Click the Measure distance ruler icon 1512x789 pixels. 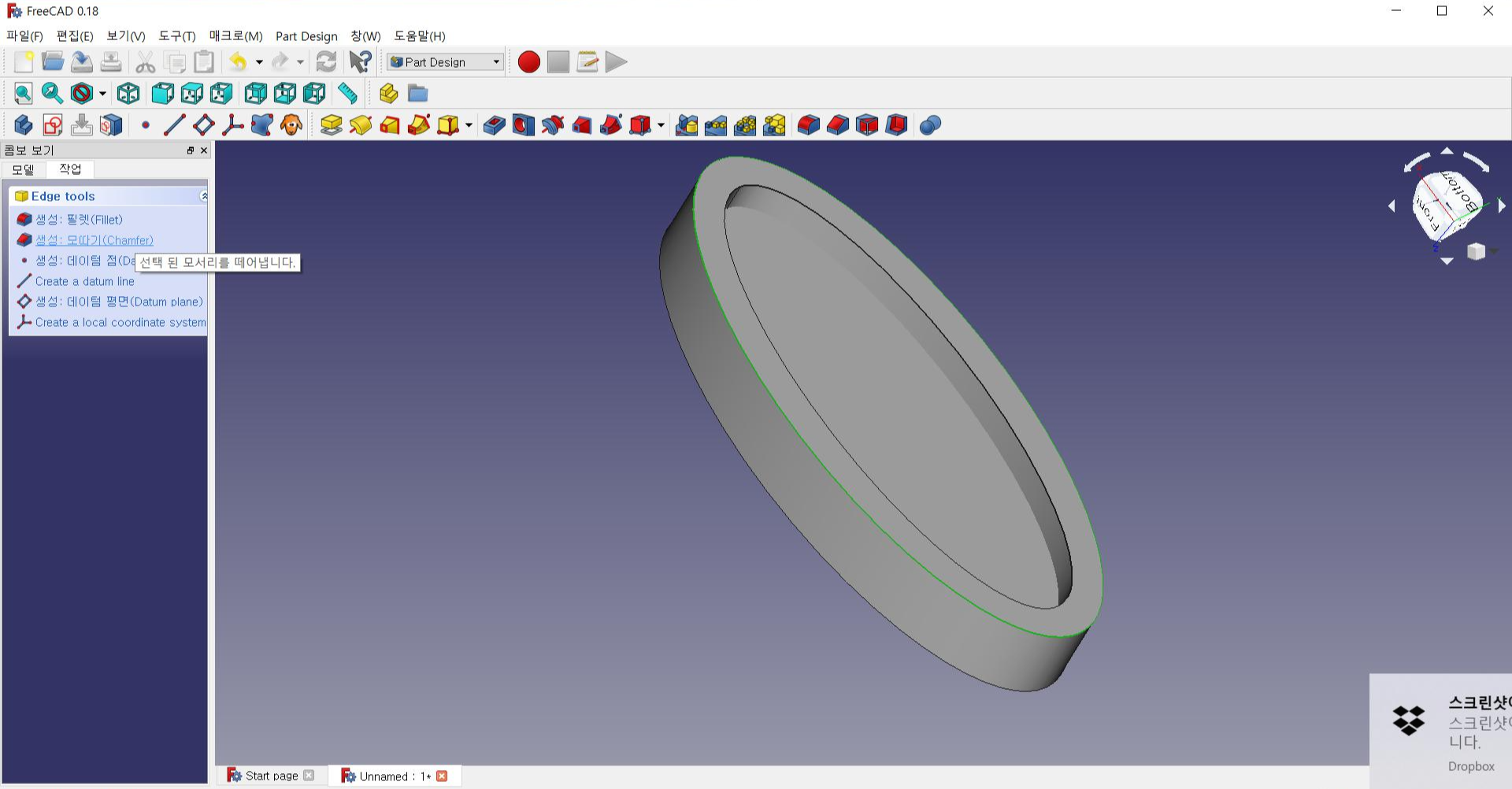(347, 93)
